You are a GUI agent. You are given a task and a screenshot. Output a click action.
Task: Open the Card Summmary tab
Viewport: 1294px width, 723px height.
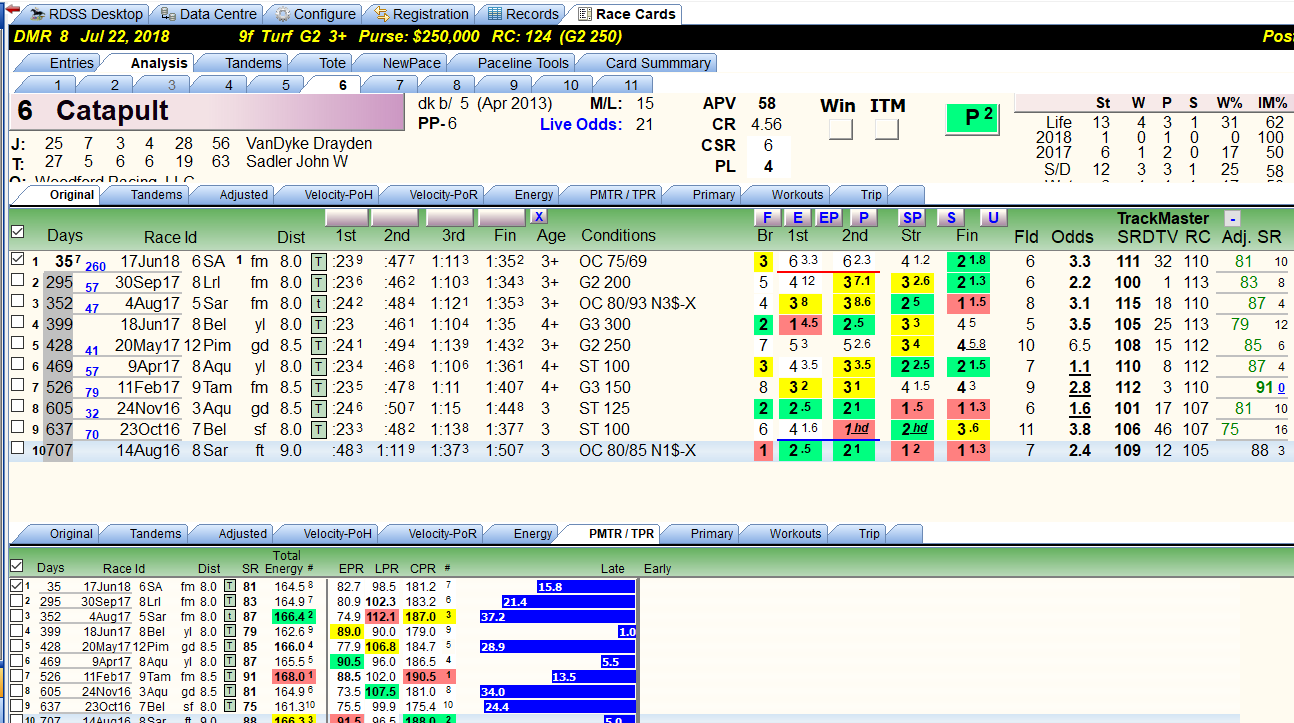[x=658, y=63]
